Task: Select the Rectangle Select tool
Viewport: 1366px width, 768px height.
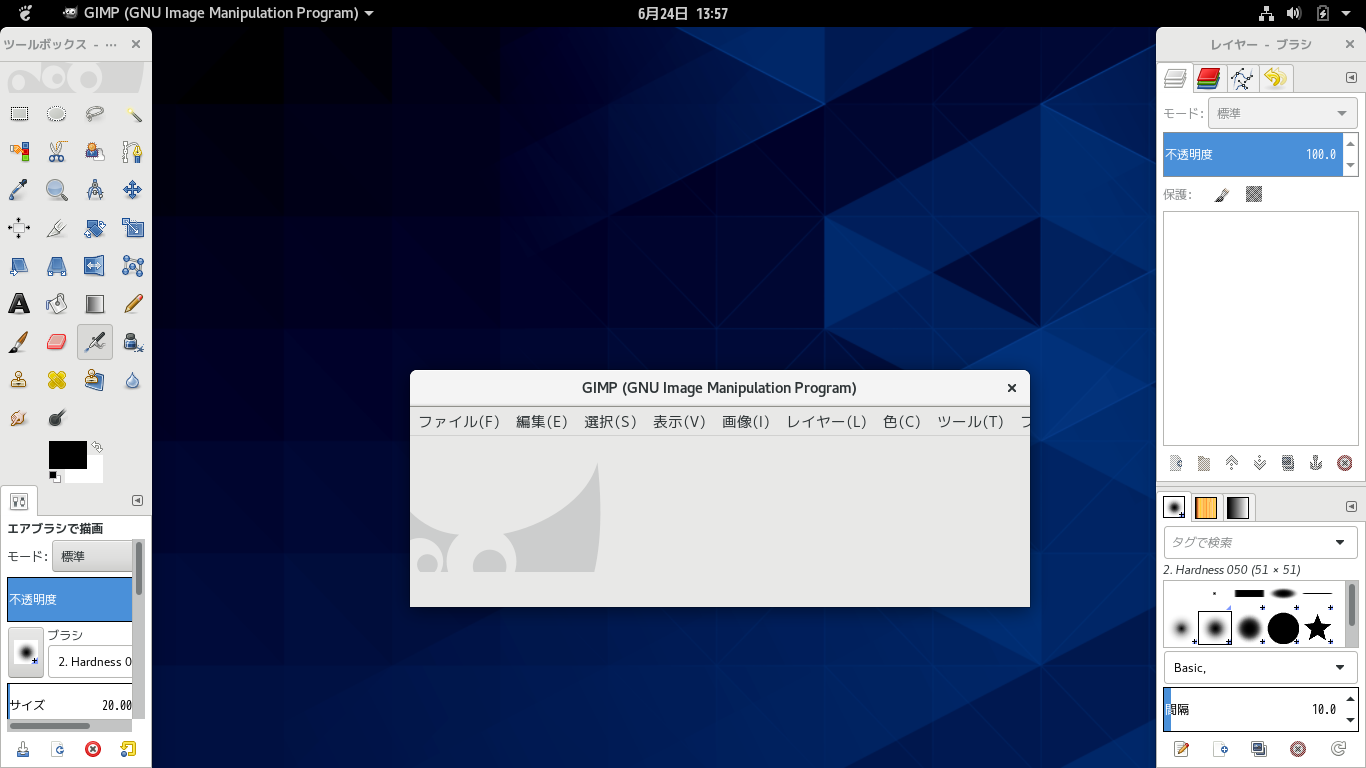Action: (x=19, y=114)
